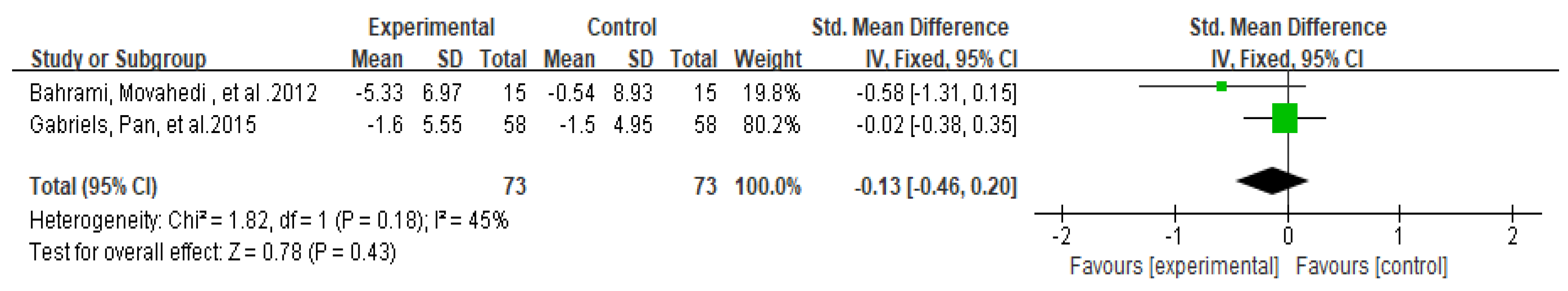This screenshot has width=1568, height=291.
Task: Click the Control group heading
Action: point(622,27)
